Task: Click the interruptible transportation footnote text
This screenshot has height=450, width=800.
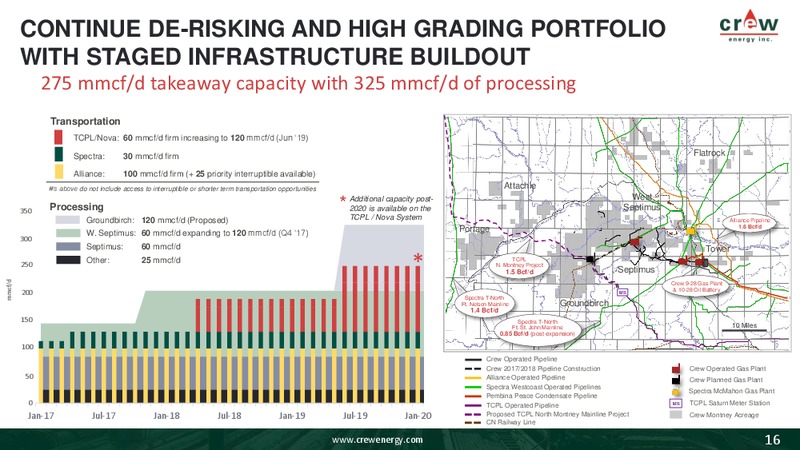Action: point(182,189)
